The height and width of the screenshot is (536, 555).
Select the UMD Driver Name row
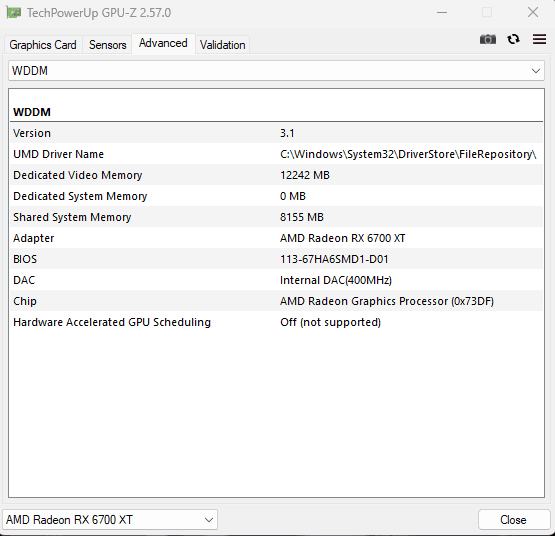(x=276, y=154)
